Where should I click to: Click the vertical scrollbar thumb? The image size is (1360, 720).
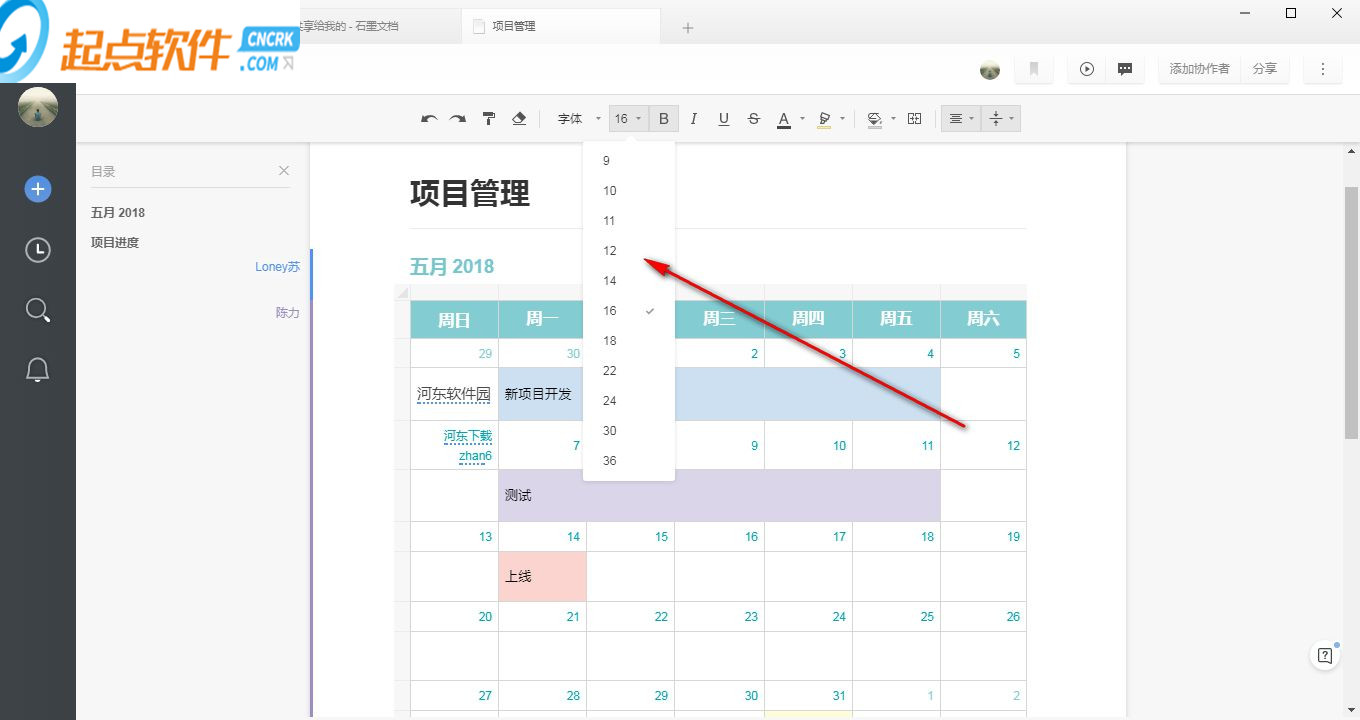pyautogui.click(x=1351, y=312)
